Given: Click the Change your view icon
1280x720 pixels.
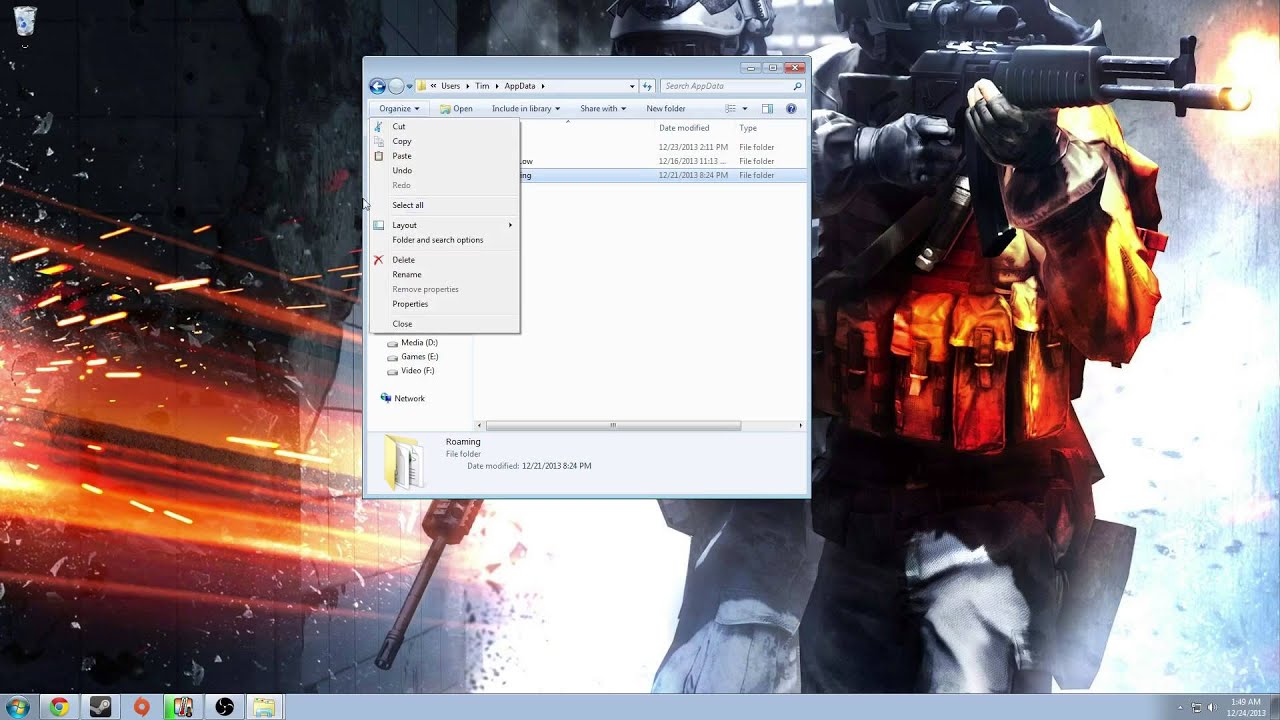Looking at the screenshot, I should (x=730, y=108).
